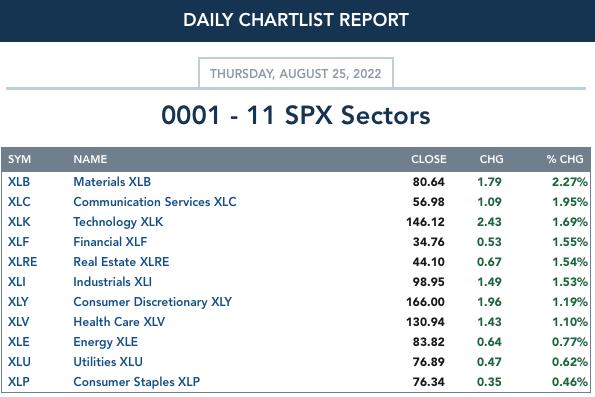This screenshot has width=595, height=397.
Task: Click the Consumer Staples XLP link
Action: click(137, 382)
